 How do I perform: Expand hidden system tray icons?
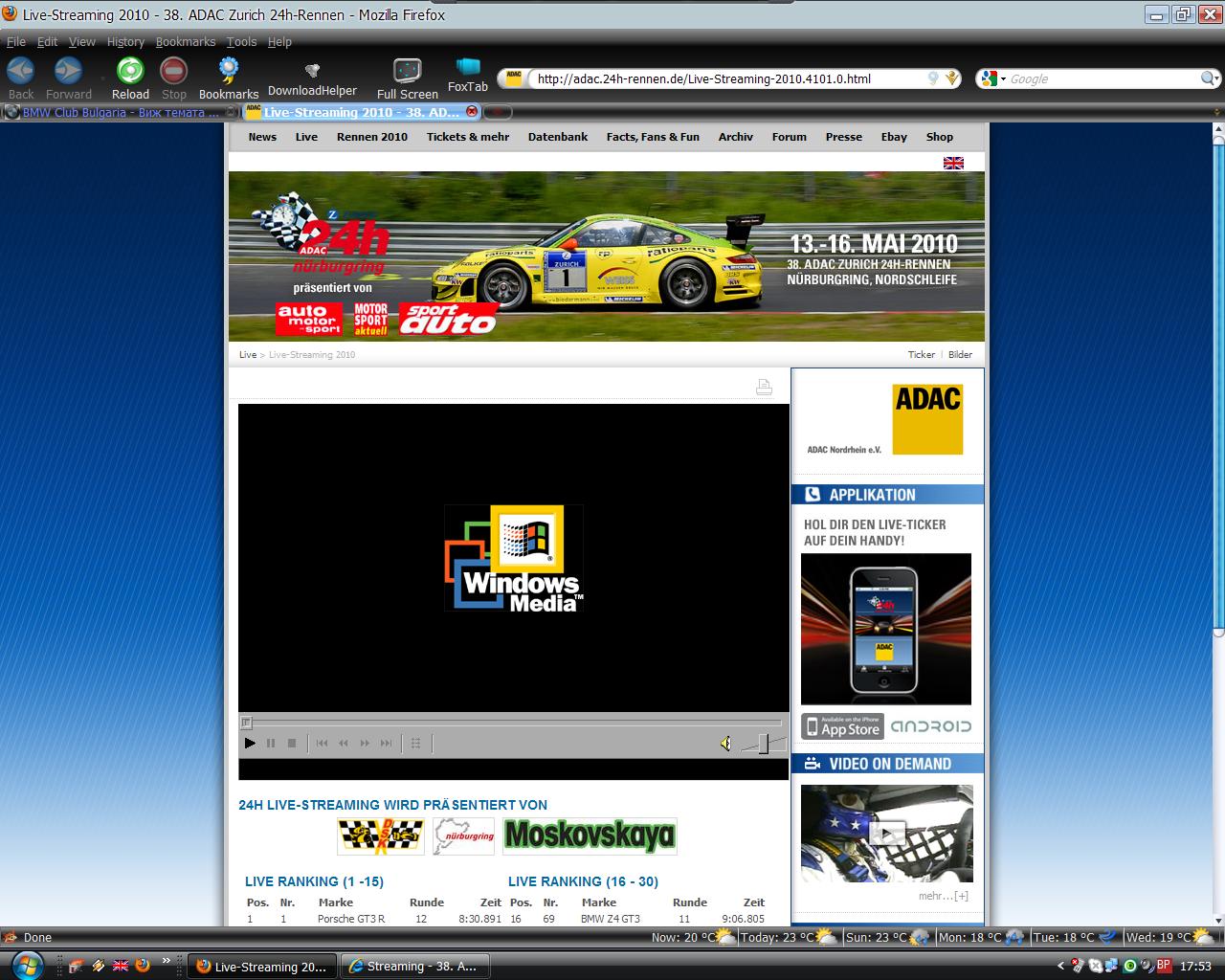(x=1060, y=966)
